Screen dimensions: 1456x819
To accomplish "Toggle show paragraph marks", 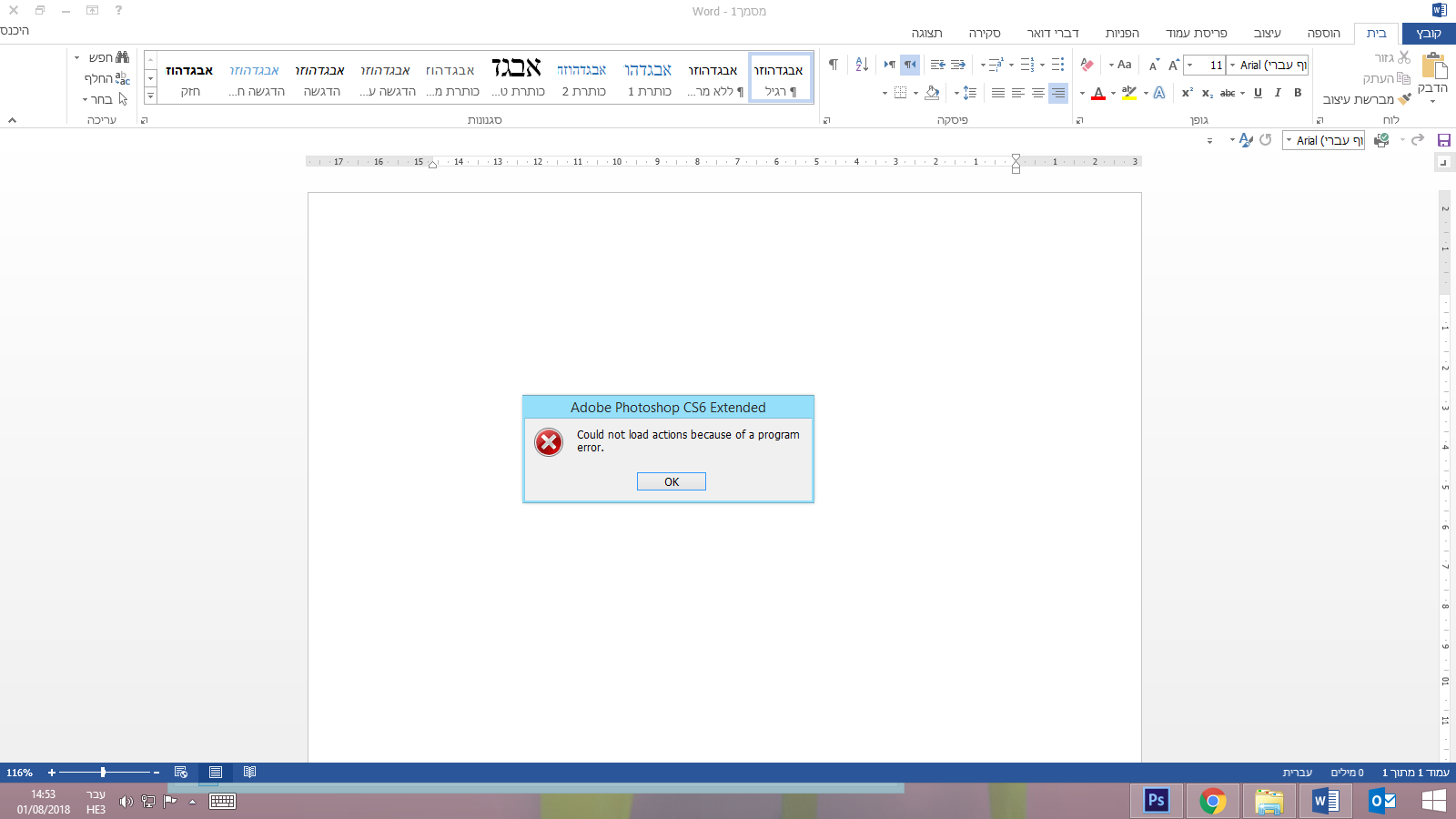I will 834,65.
